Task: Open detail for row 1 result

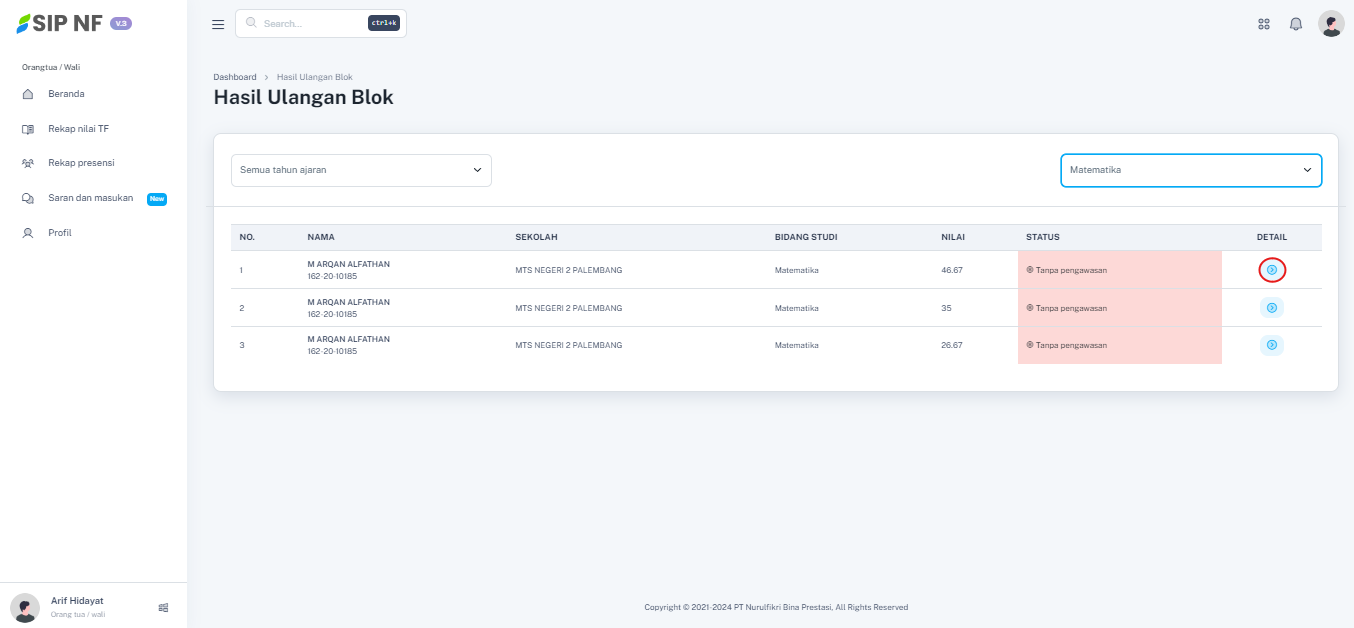Action: 1271,270
